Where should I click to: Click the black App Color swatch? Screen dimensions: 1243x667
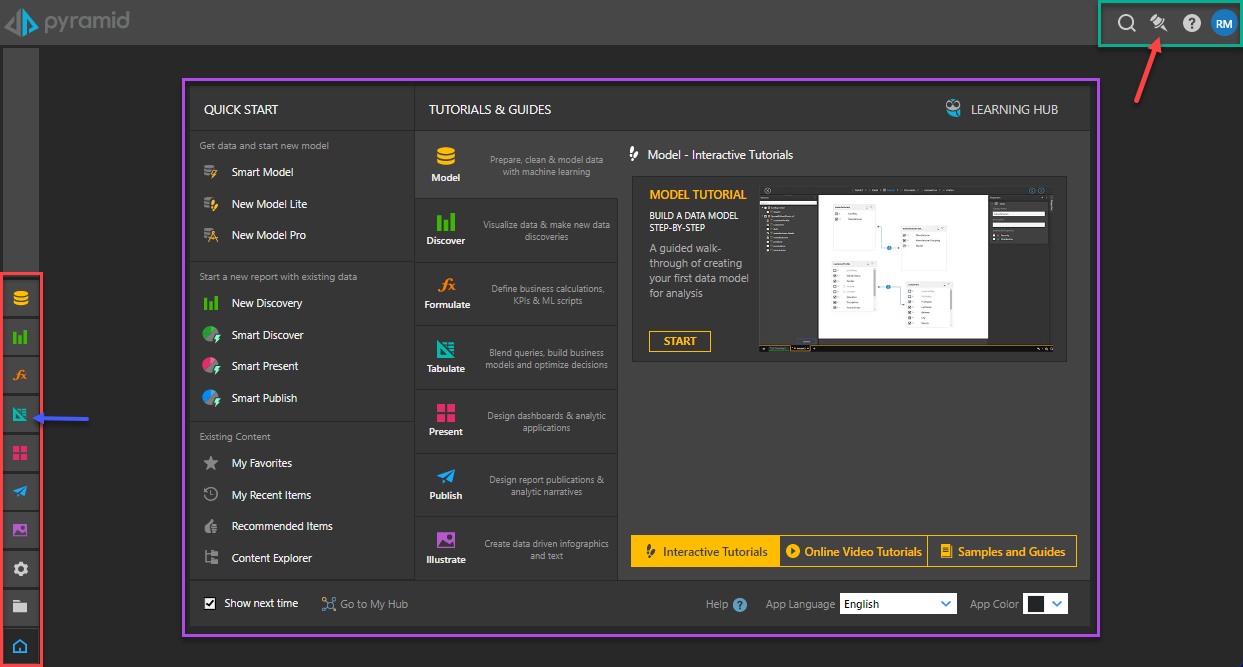1036,604
